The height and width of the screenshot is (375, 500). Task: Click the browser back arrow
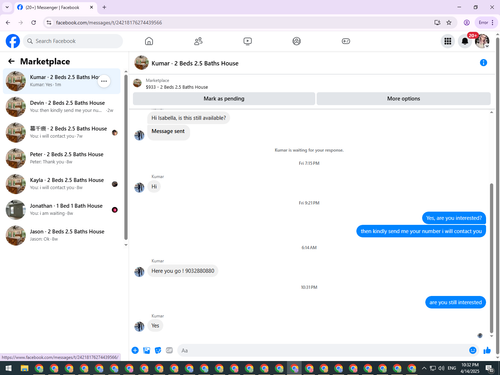point(8,23)
